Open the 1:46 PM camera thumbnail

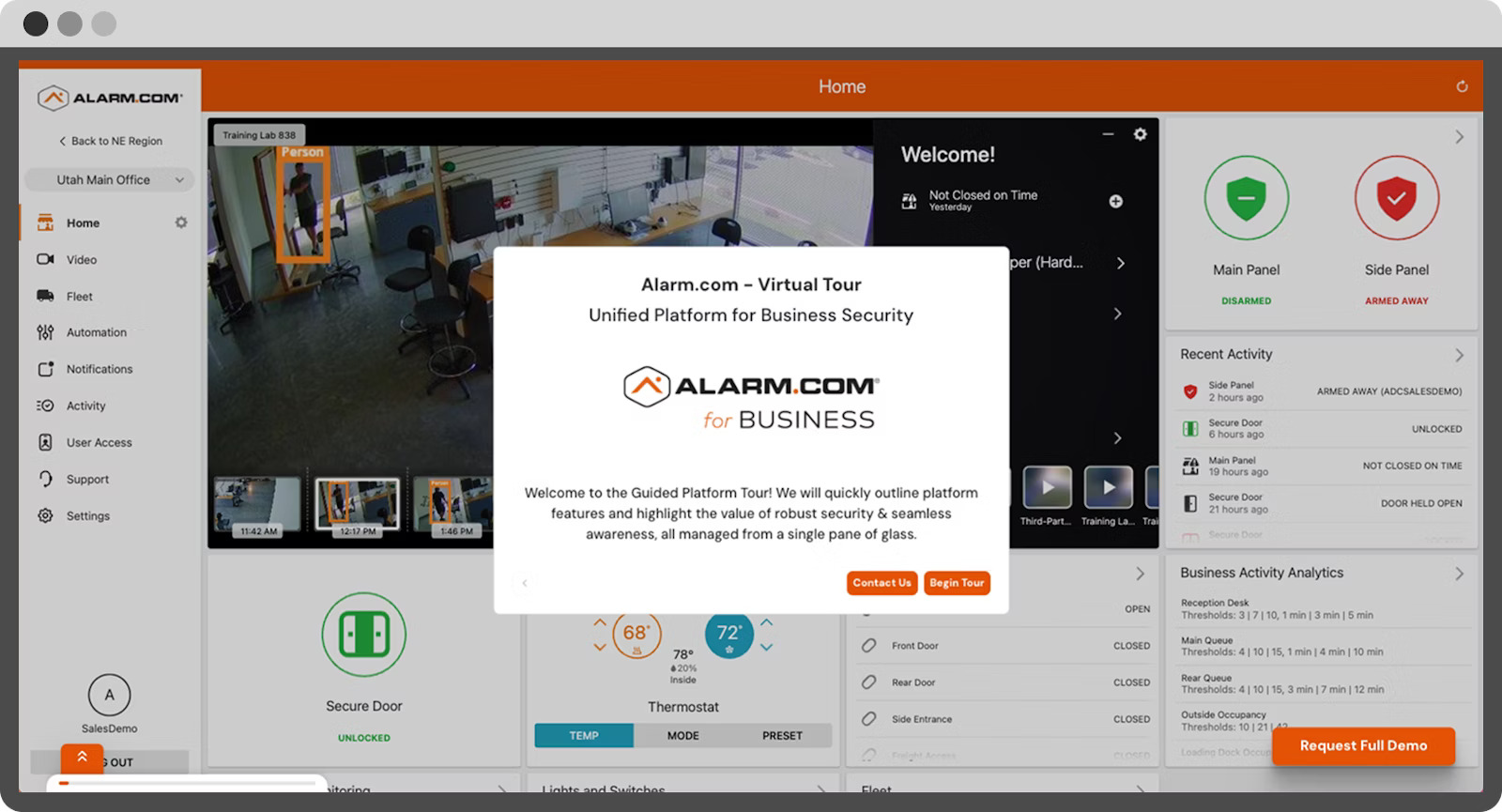tap(452, 508)
